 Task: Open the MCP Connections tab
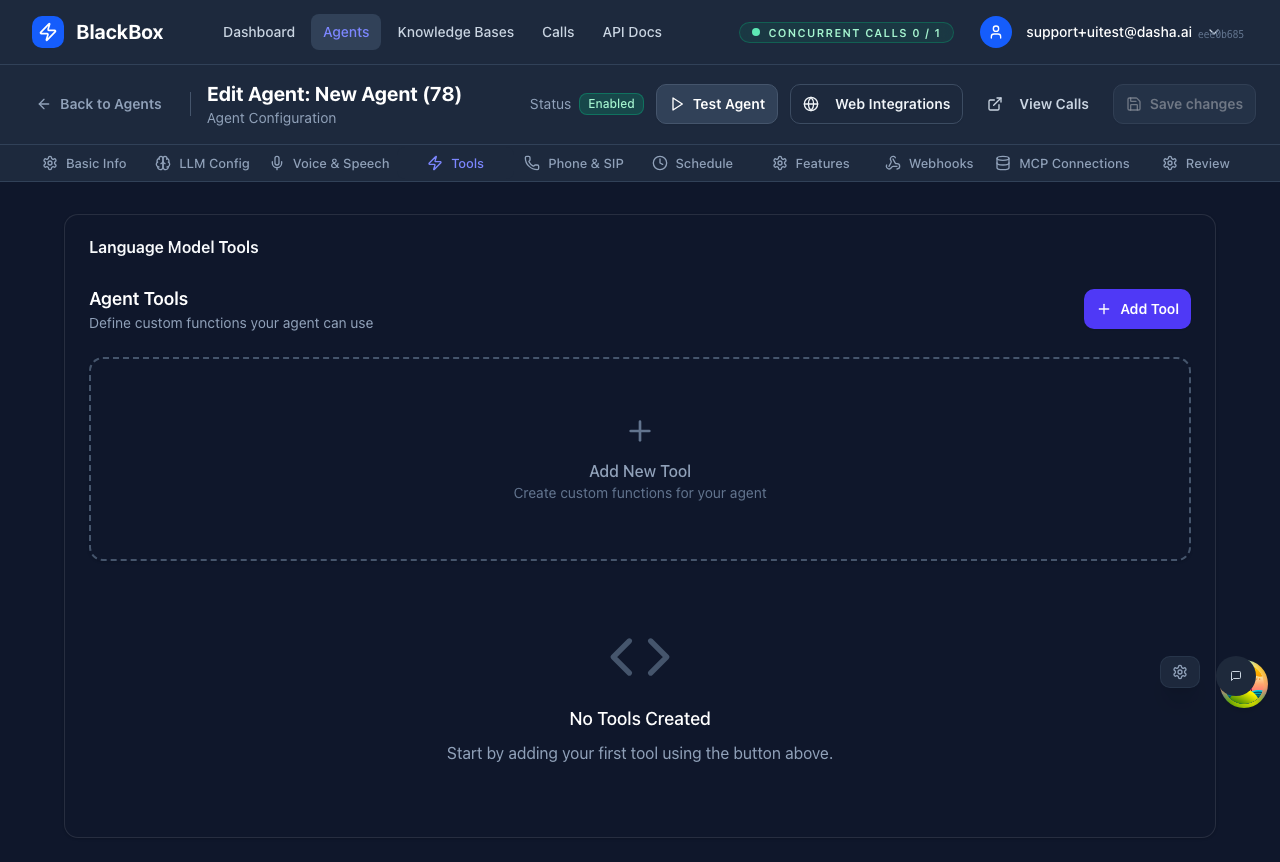(1062, 163)
